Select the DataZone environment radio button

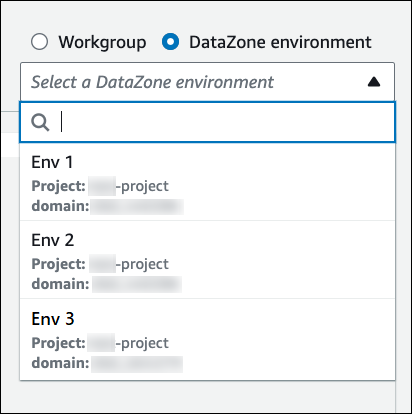click(x=170, y=42)
